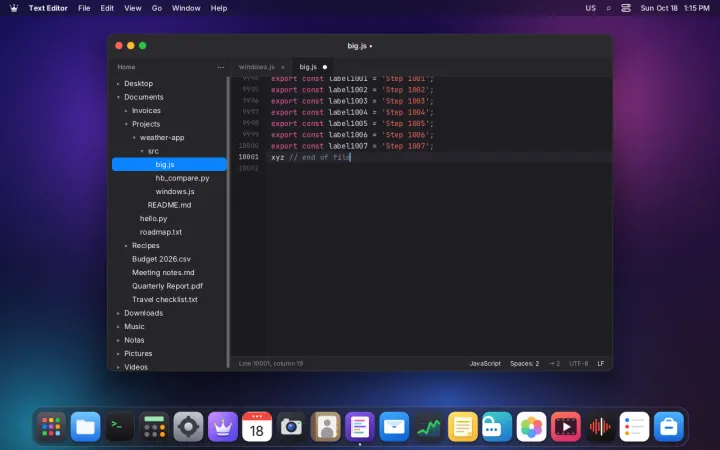This screenshot has width=720, height=450.
Task: Open hello.py in the sidebar
Action: point(169,219)
